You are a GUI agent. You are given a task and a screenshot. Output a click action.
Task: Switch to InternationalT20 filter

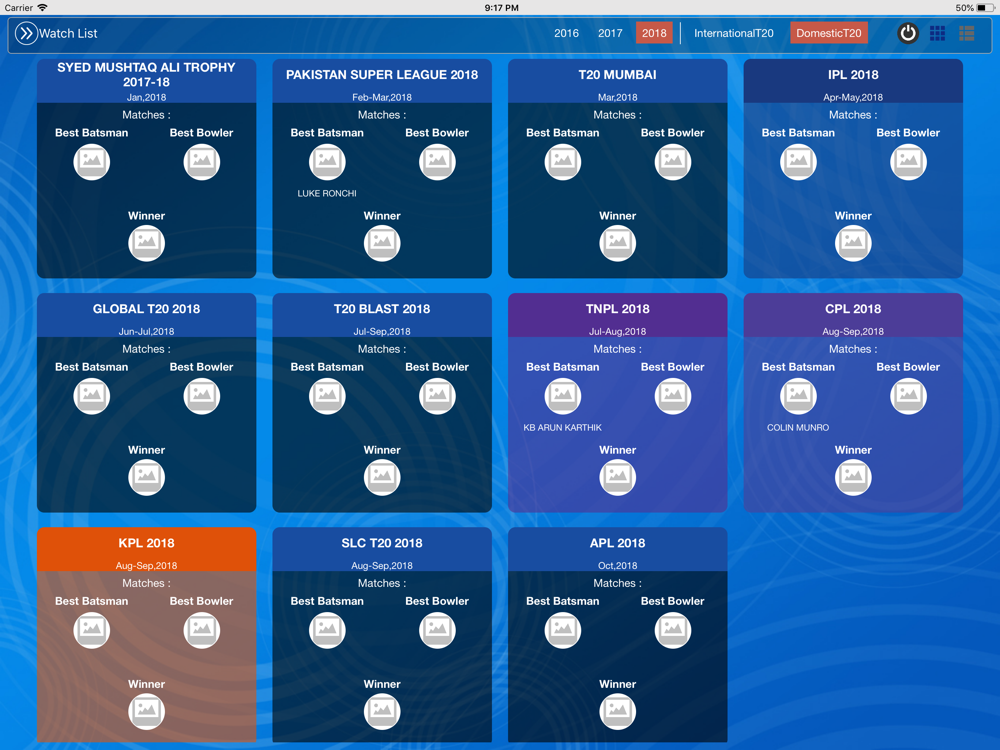[733, 33]
